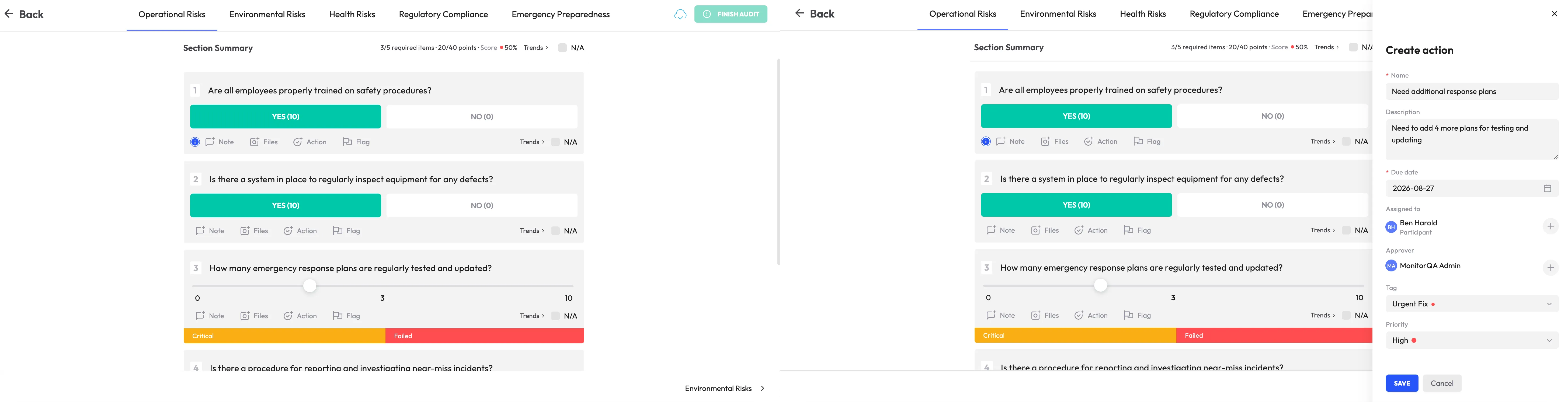Add an approver with the plus next to MonitorQA Admin
This screenshot has width=1568, height=402.
(x=1550, y=268)
